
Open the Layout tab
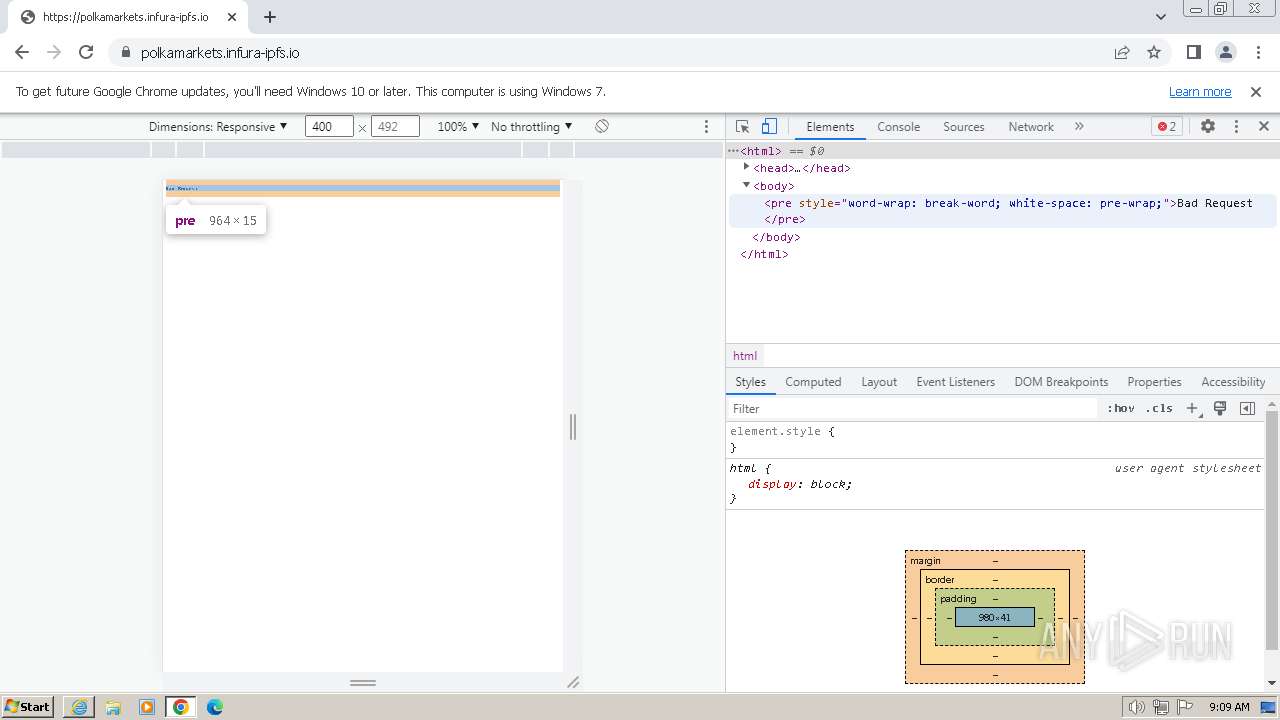879,382
